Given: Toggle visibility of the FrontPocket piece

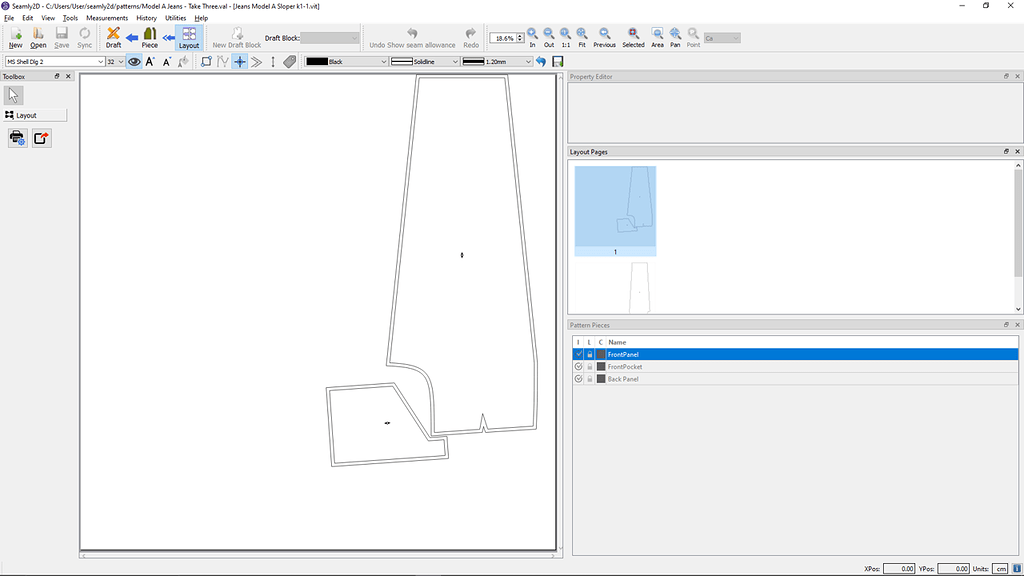Looking at the screenshot, I should click(x=578, y=366).
